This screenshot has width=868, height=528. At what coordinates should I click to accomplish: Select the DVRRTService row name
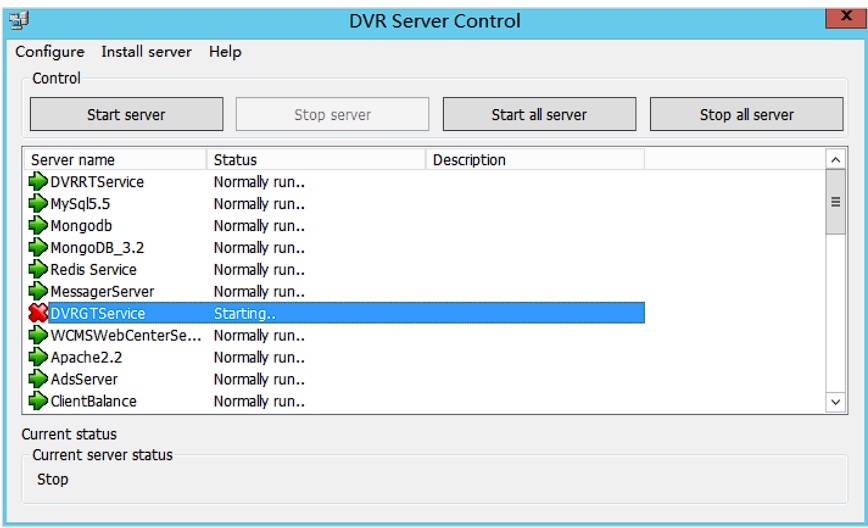pos(97,182)
